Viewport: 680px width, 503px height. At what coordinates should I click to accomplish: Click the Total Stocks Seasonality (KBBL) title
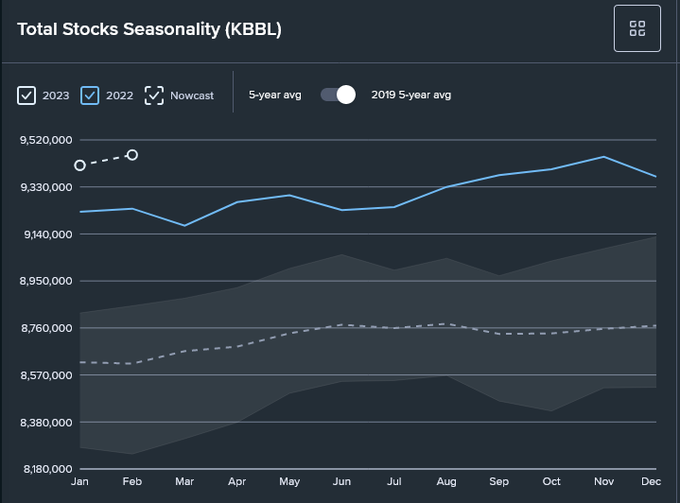[x=150, y=29]
